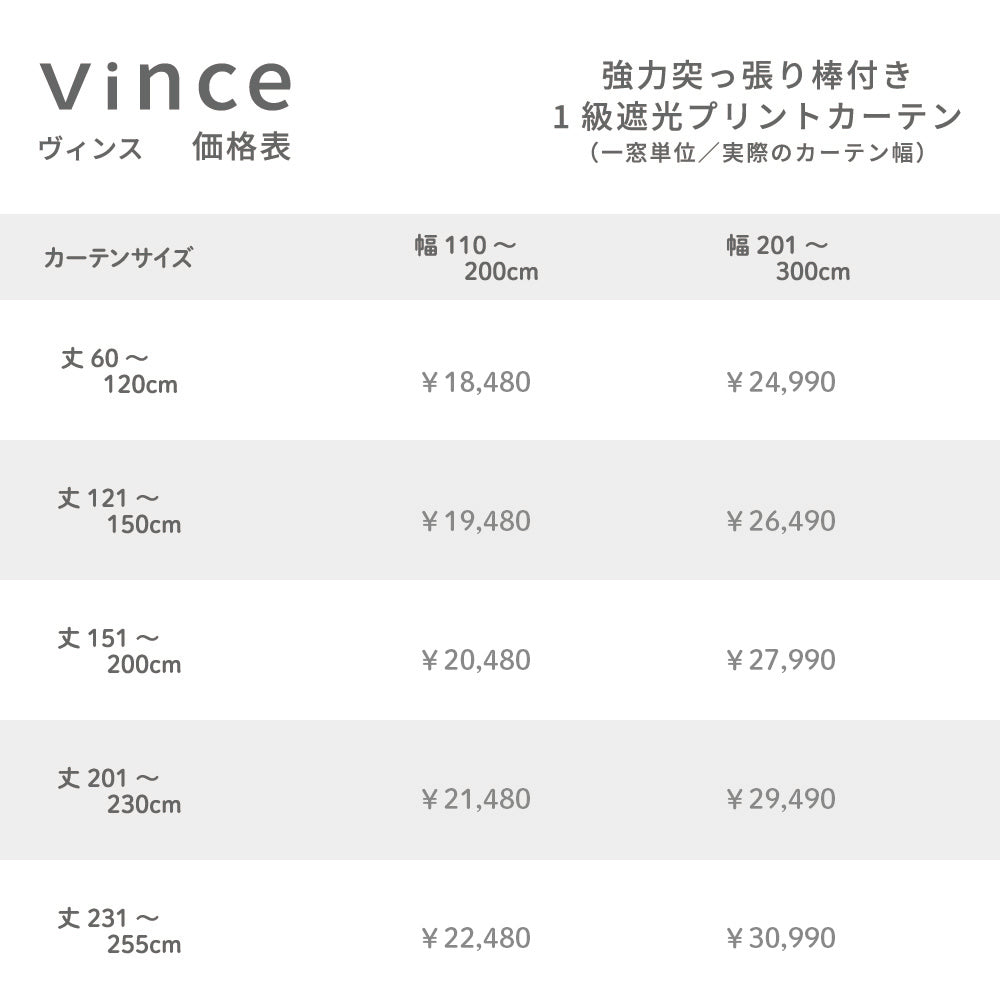Viewport: 1000px width, 1000px height.
Task: Click the 丈231～255cm row label
Action: [x=119, y=930]
